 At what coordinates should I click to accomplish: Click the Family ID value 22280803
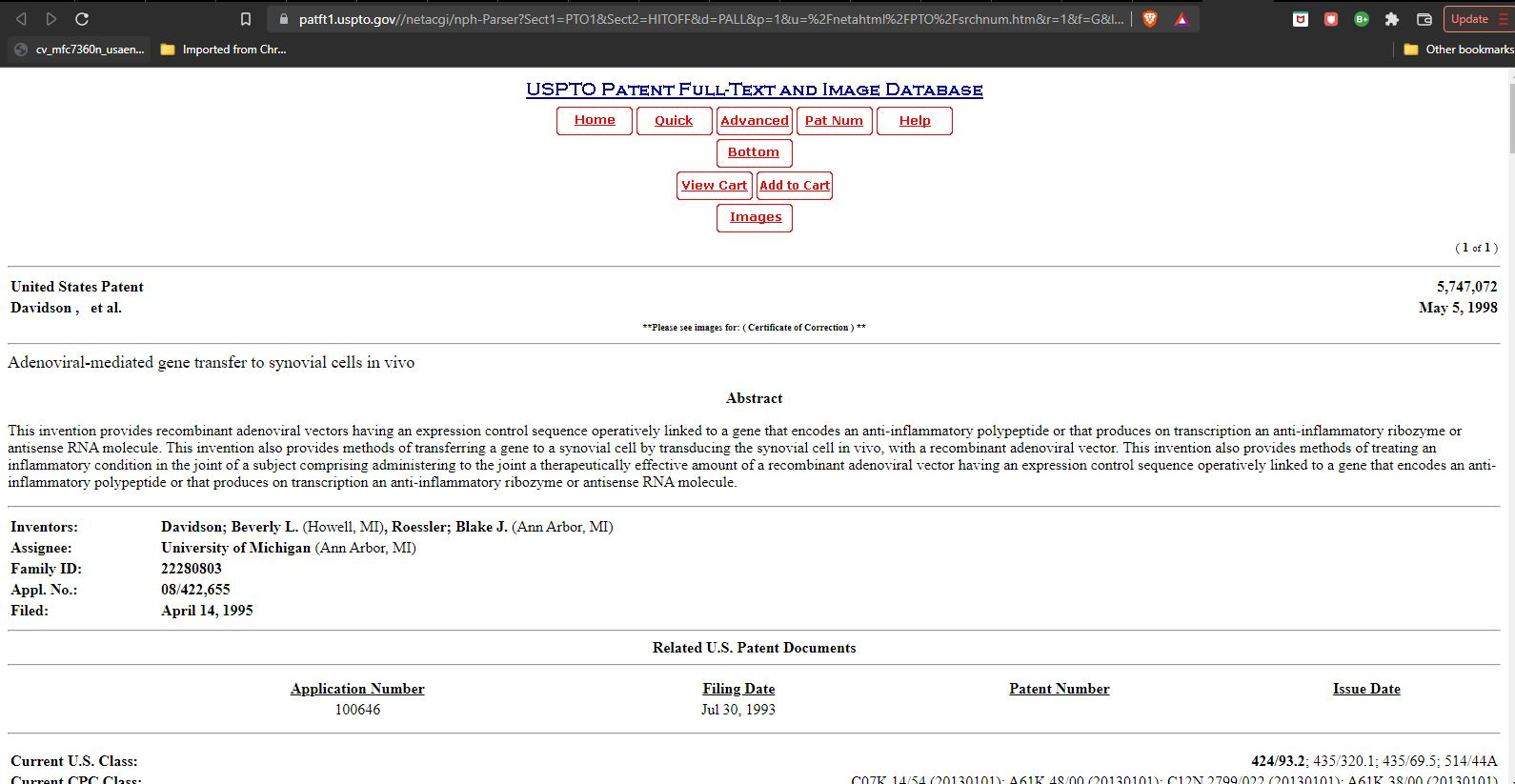point(192,569)
